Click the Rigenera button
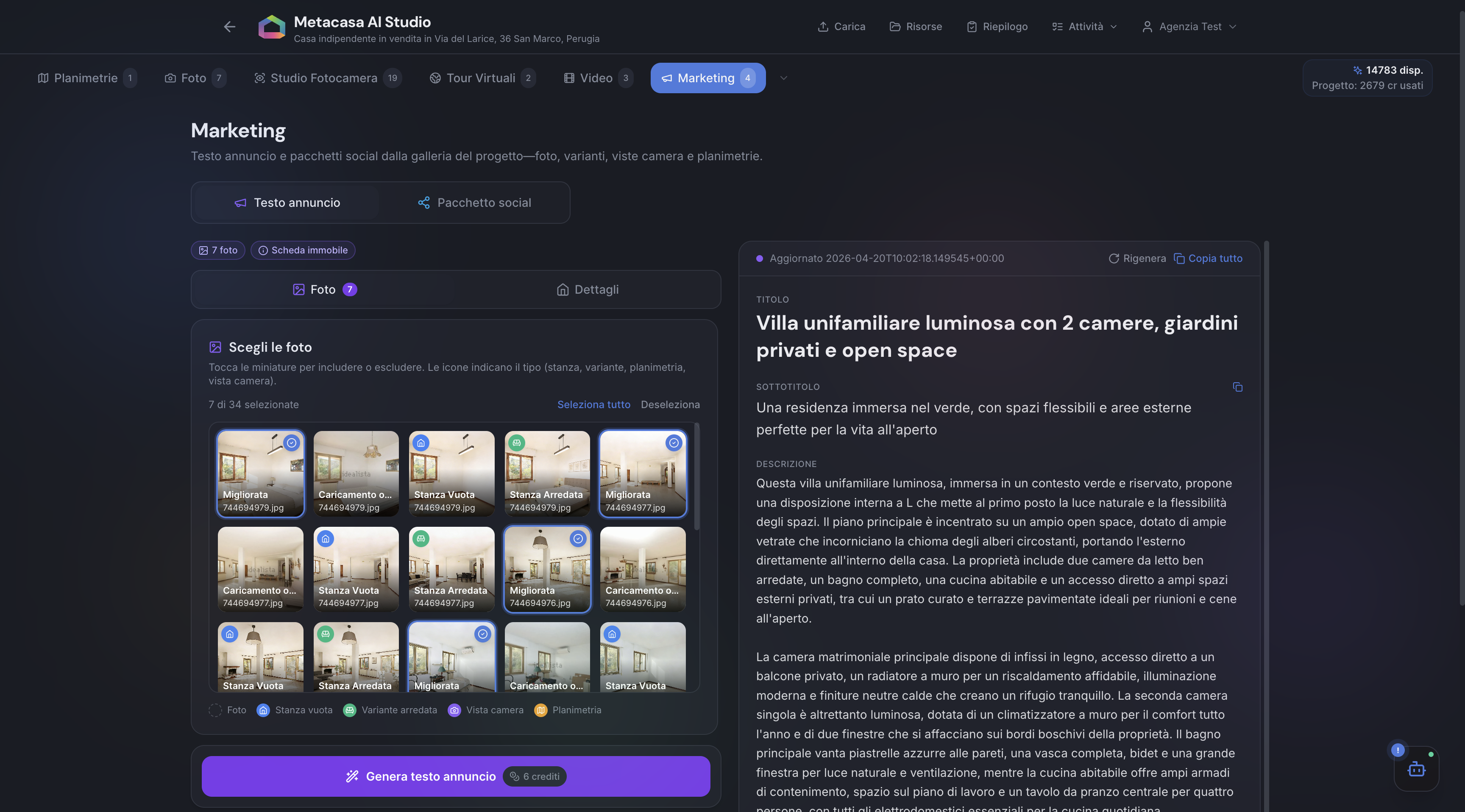The height and width of the screenshot is (812, 1465). 1137,258
